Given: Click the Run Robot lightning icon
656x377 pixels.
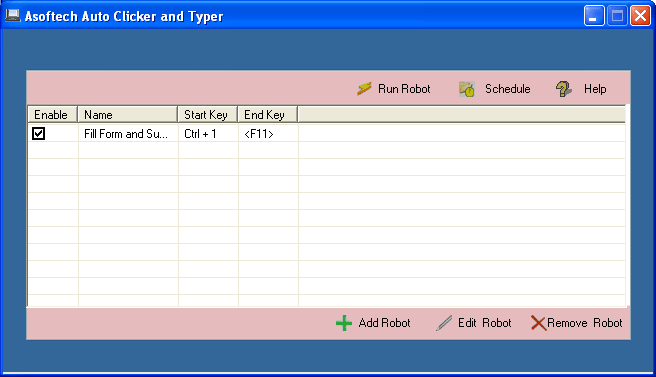Looking at the screenshot, I should [x=364, y=89].
